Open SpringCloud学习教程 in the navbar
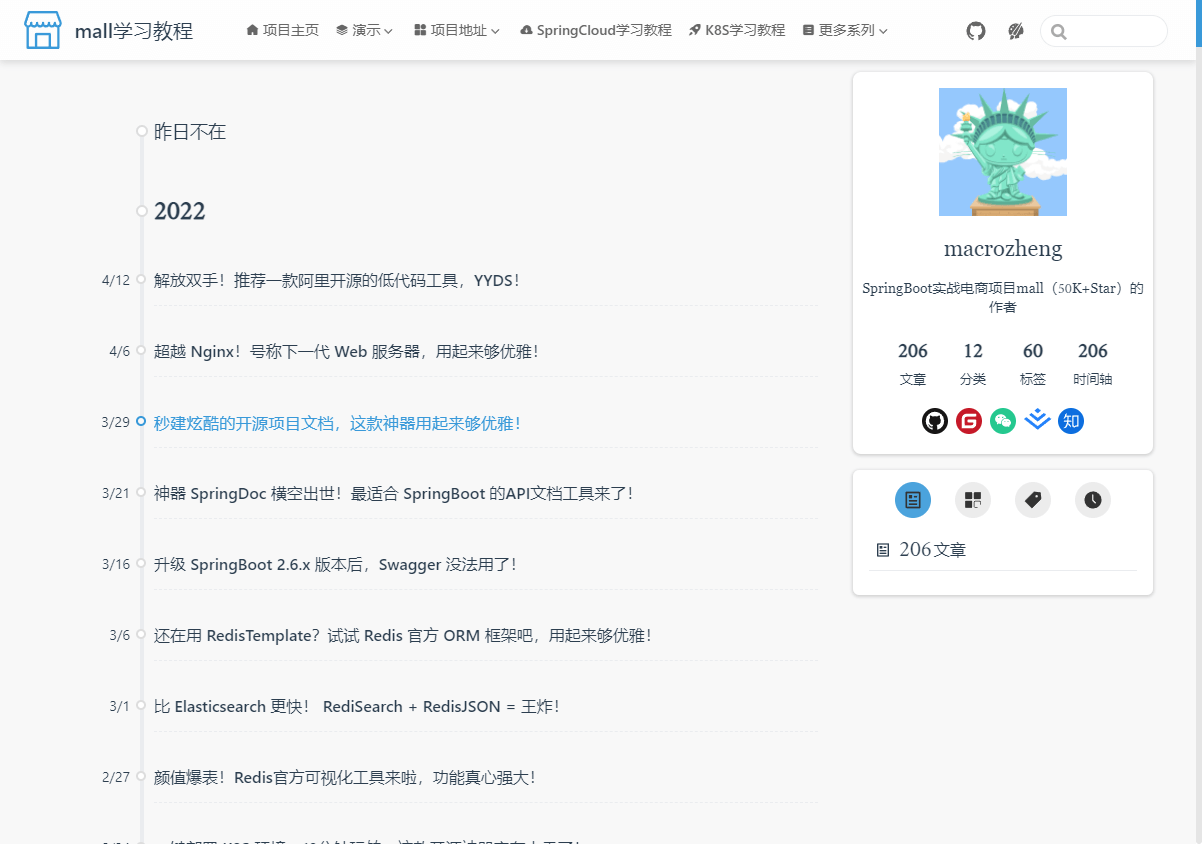Image resolution: width=1202 pixels, height=844 pixels. click(x=596, y=30)
